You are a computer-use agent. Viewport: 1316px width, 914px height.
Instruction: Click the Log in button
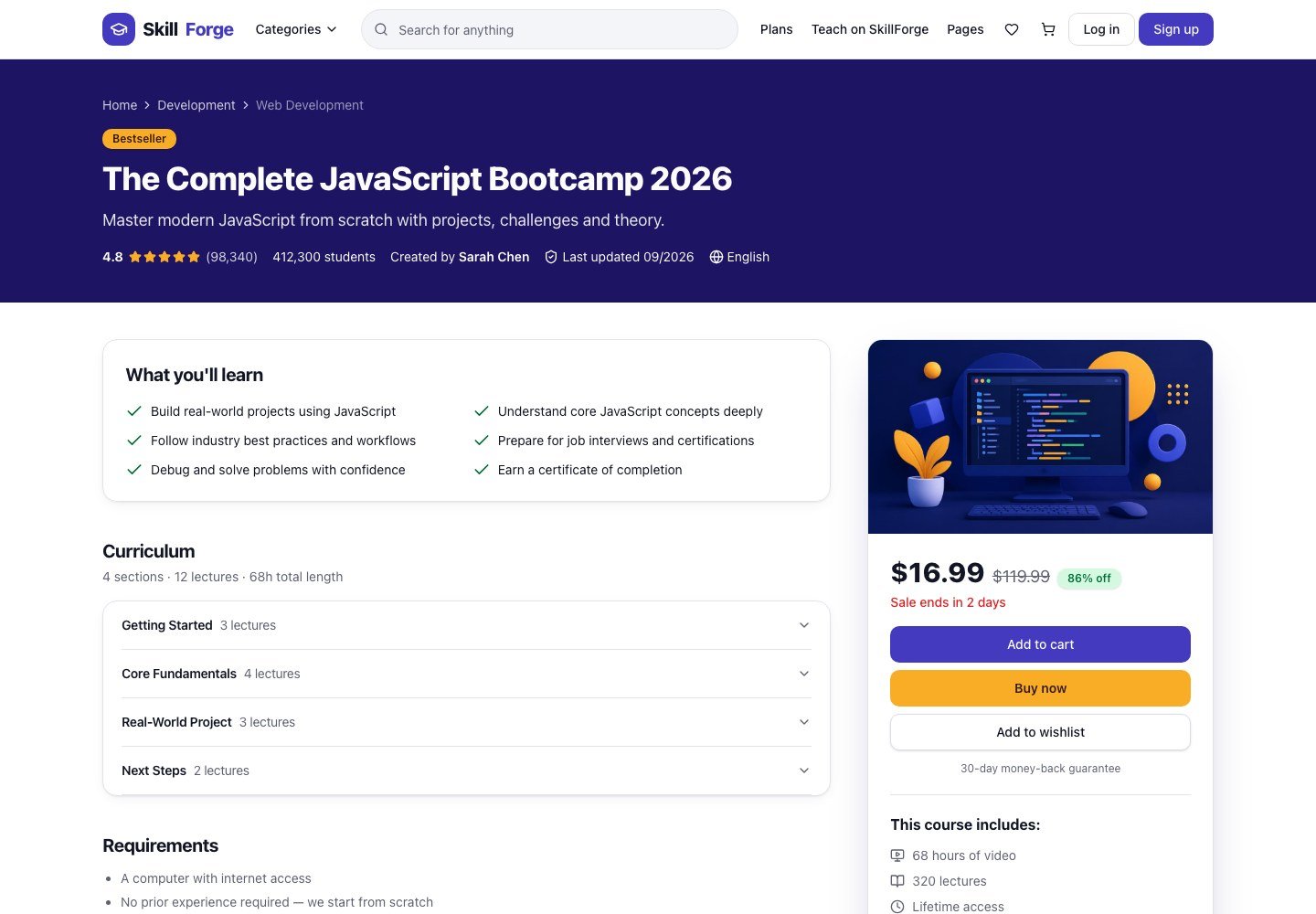point(1101,29)
